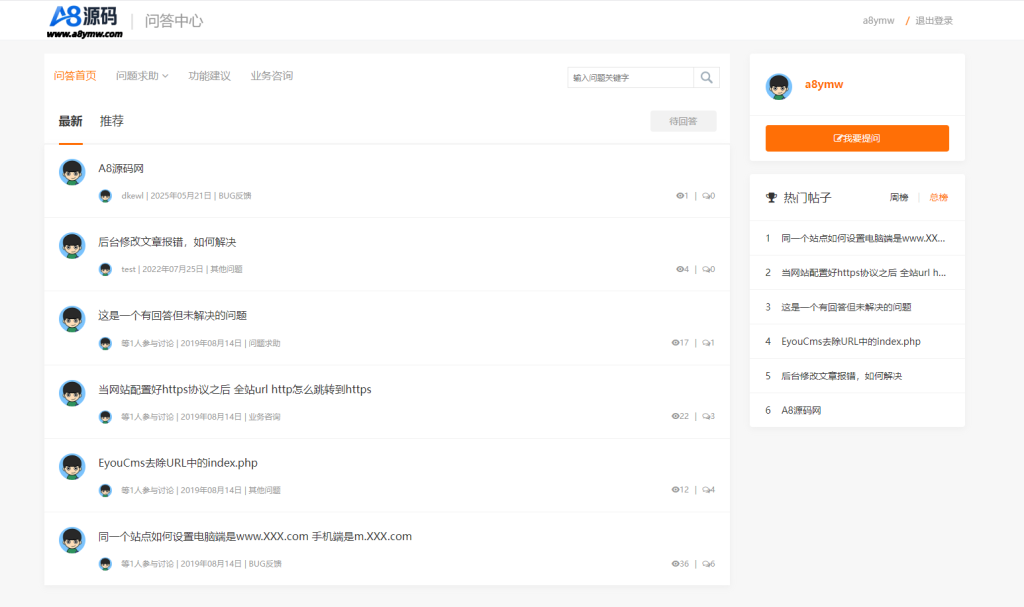Click the 退出登录 link
This screenshot has width=1024, height=607.
point(934,21)
